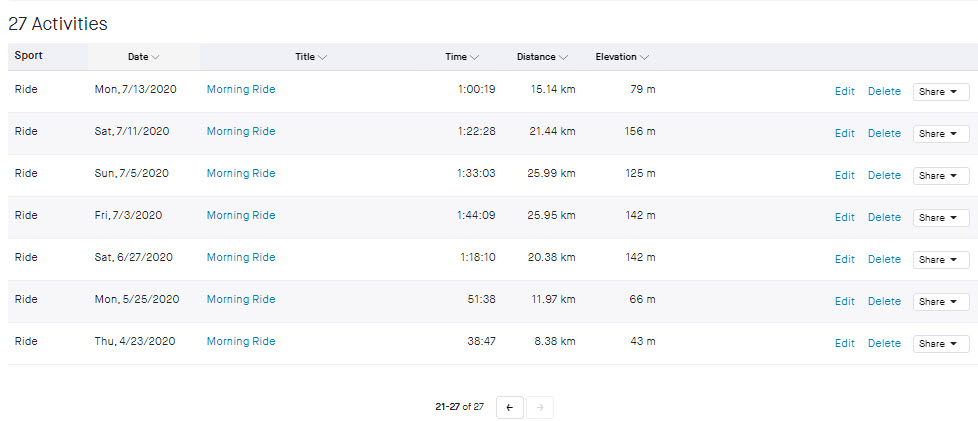Sort activities by Elevation column
This screenshot has width=978, height=421.
(x=621, y=57)
